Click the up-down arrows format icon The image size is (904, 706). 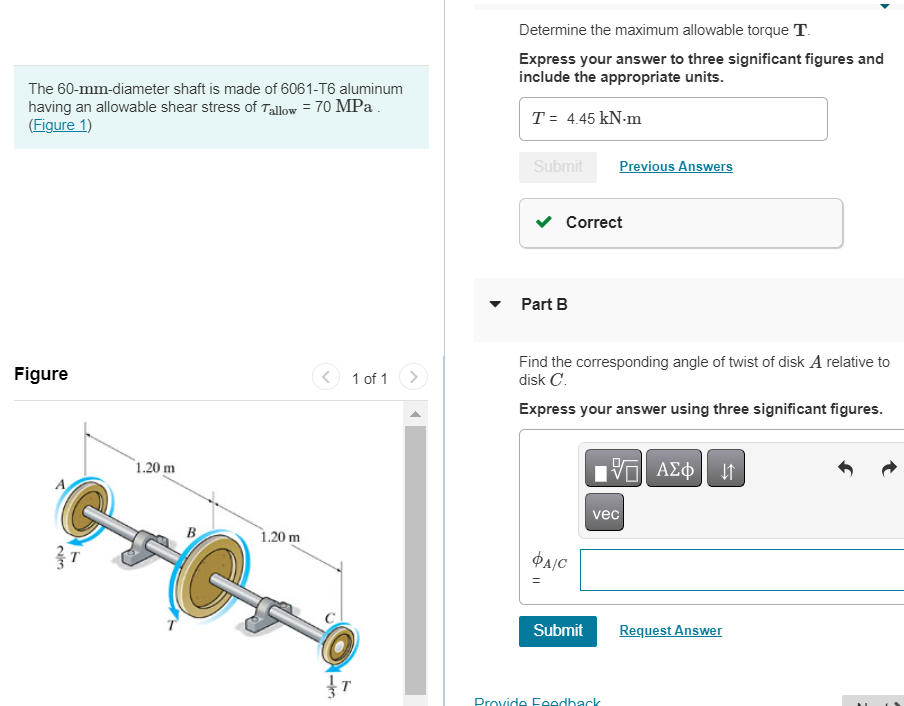[x=725, y=468]
